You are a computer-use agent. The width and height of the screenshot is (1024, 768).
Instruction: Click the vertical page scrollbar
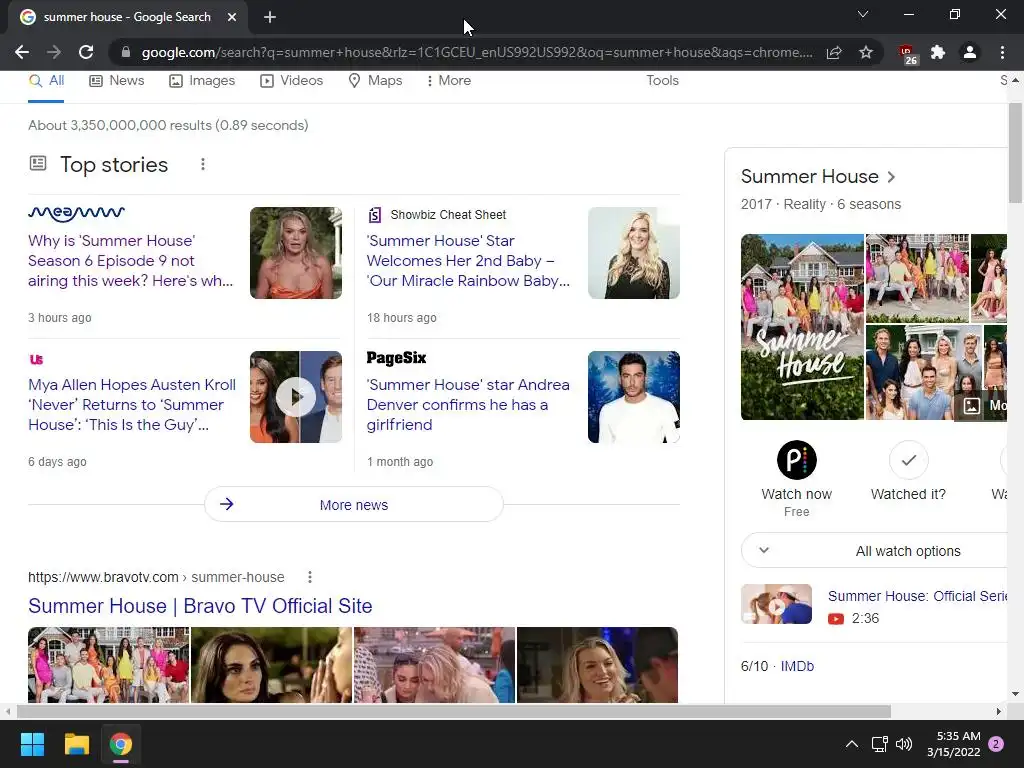click(1015, 153)
